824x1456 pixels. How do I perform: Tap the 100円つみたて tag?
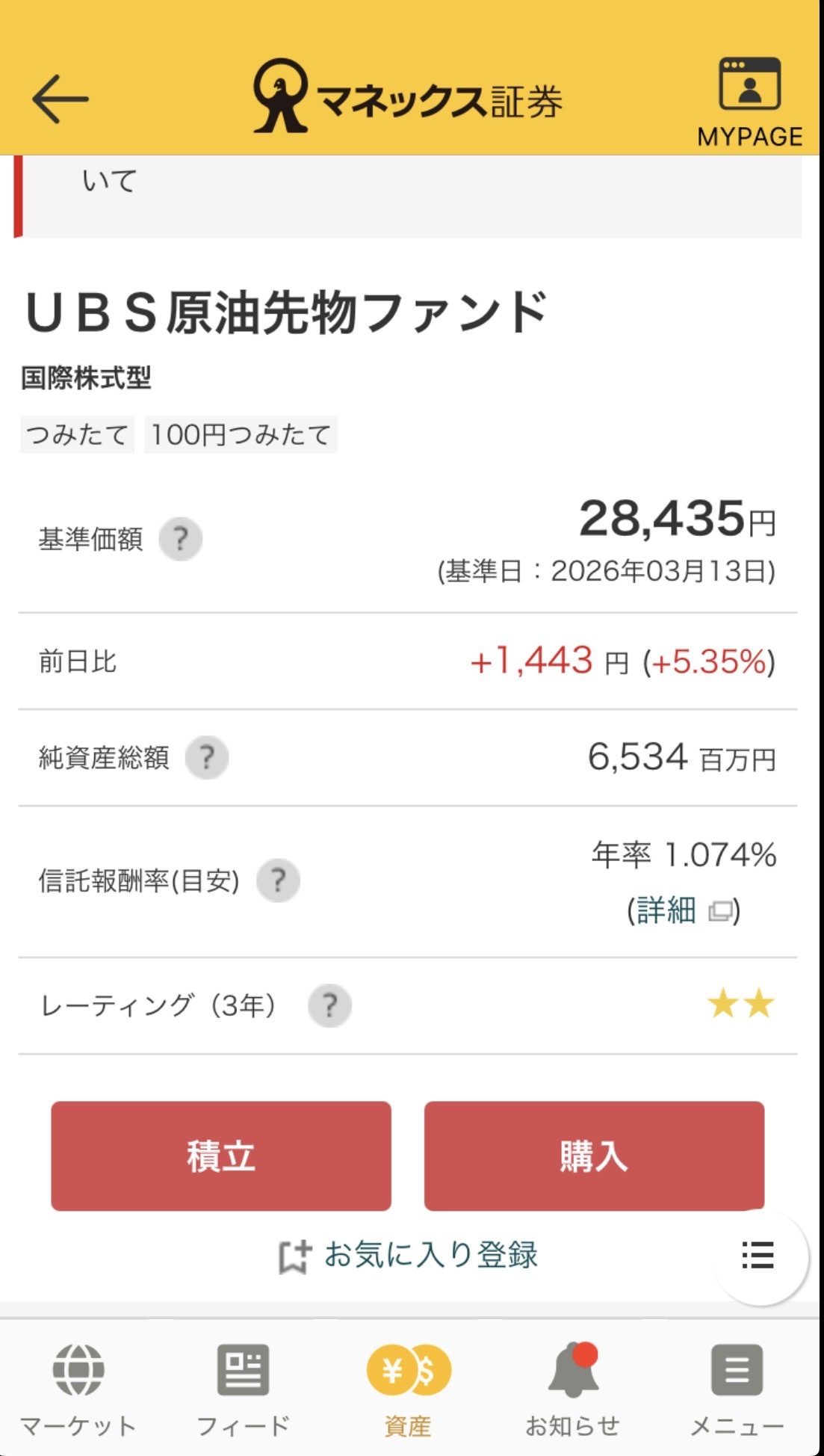[241, 435]
